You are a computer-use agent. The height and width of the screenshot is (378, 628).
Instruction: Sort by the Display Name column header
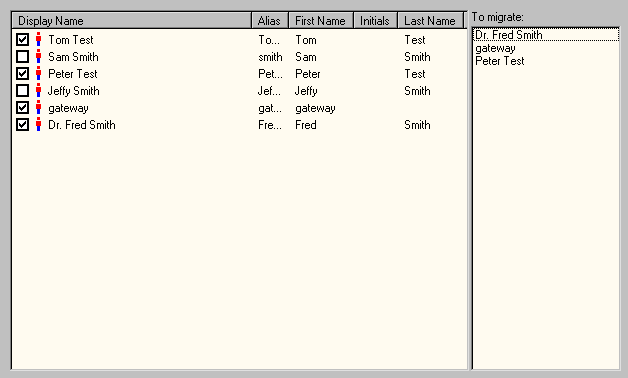pos(131,20)
